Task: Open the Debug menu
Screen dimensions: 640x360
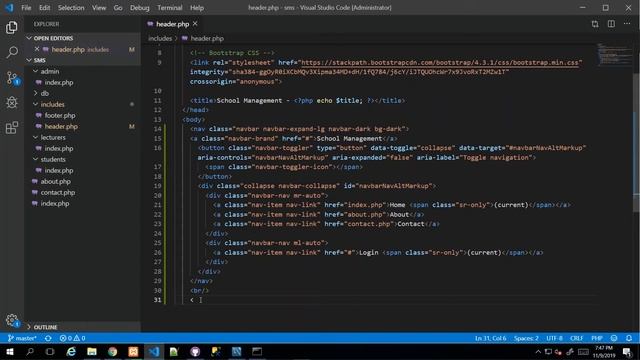Action: point(140,8)
